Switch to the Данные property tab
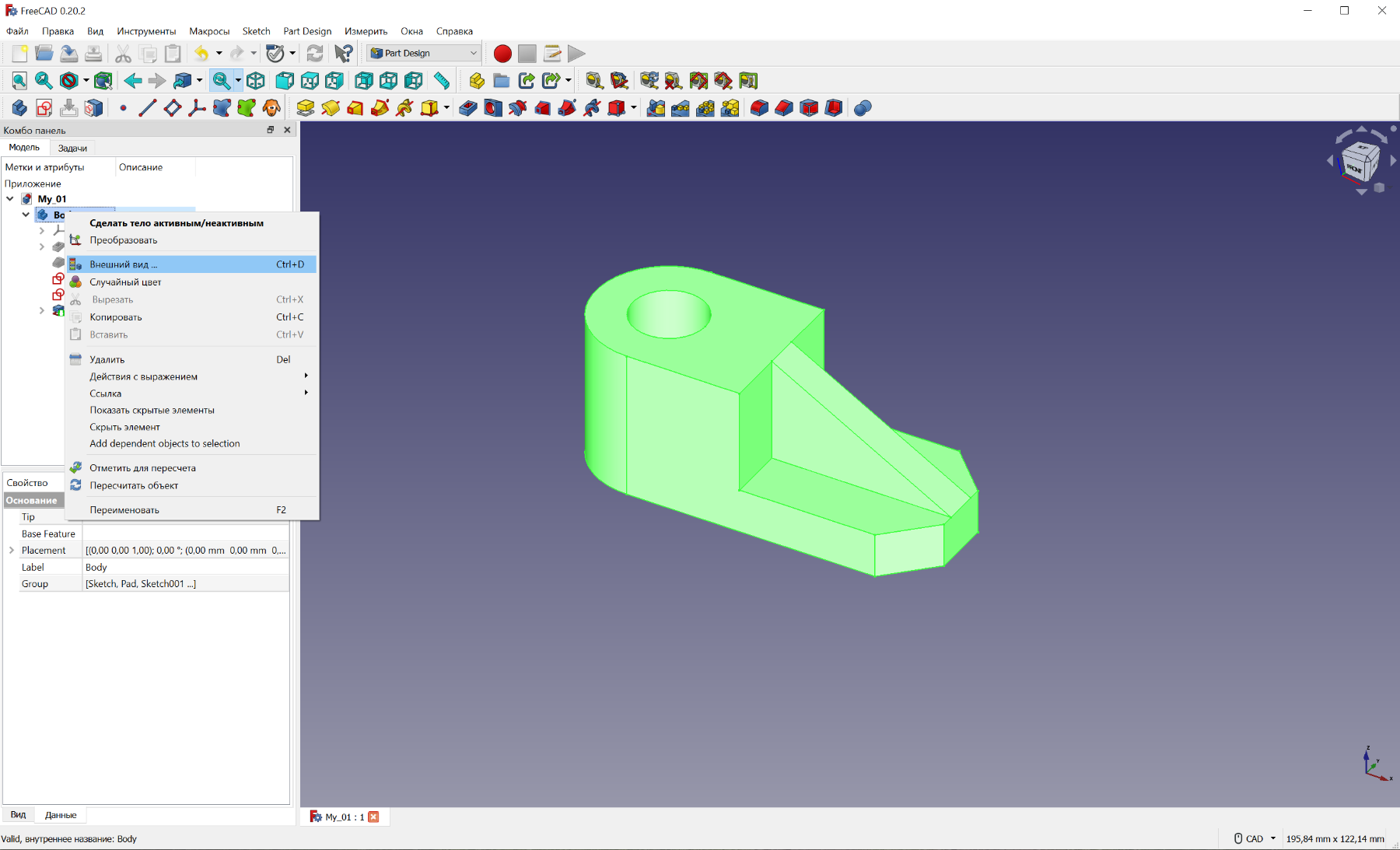Image resolution: width=1400 pixels, height=850 pixels. (x=61, y=815)
